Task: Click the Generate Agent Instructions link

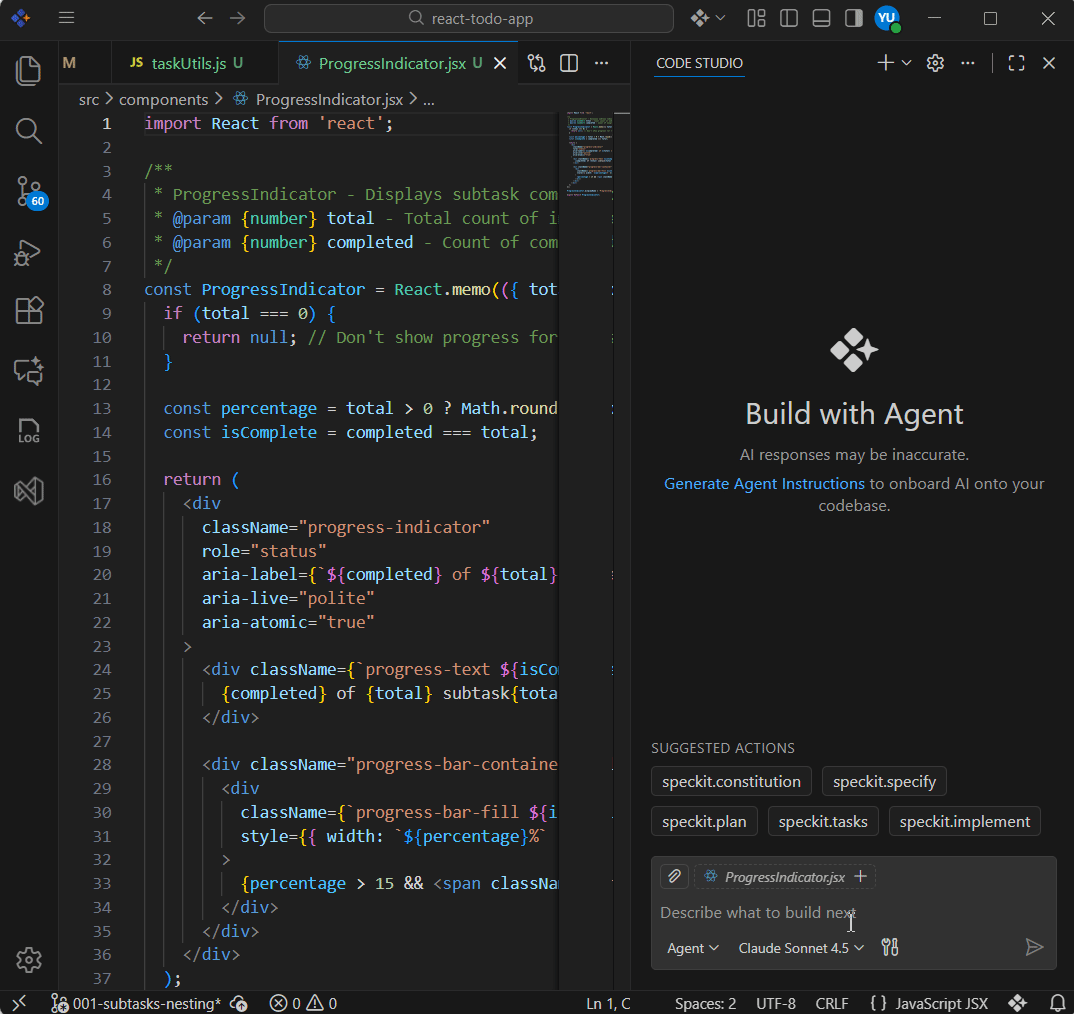Action: pos(764,483)
